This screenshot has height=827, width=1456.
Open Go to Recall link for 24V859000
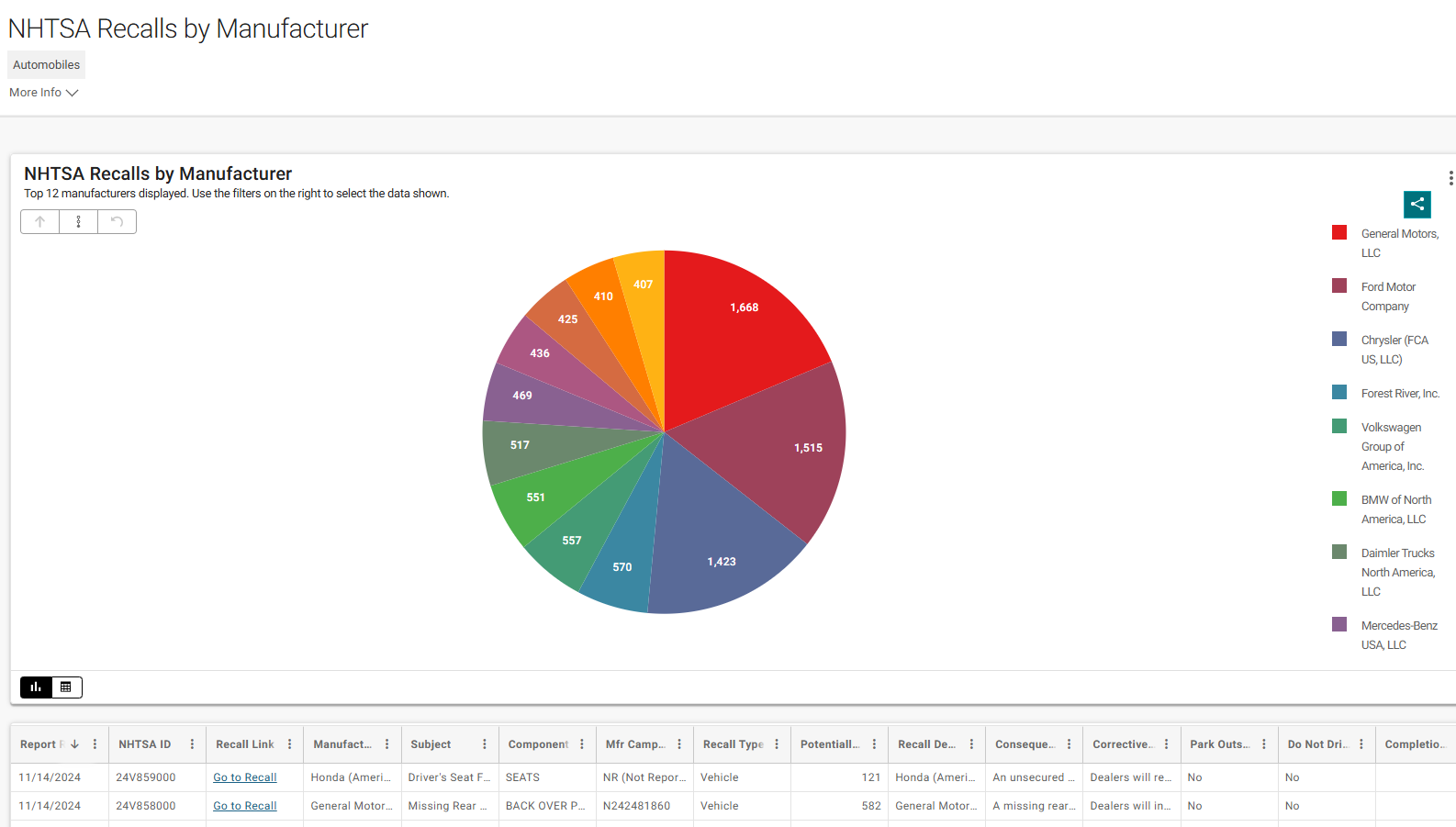click(x=245, y=777)
